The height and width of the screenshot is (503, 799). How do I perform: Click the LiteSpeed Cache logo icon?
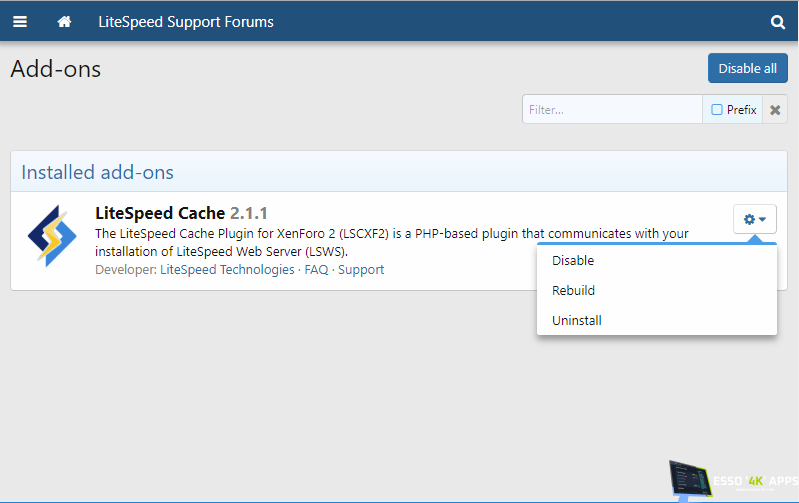[x=52, y=236]
